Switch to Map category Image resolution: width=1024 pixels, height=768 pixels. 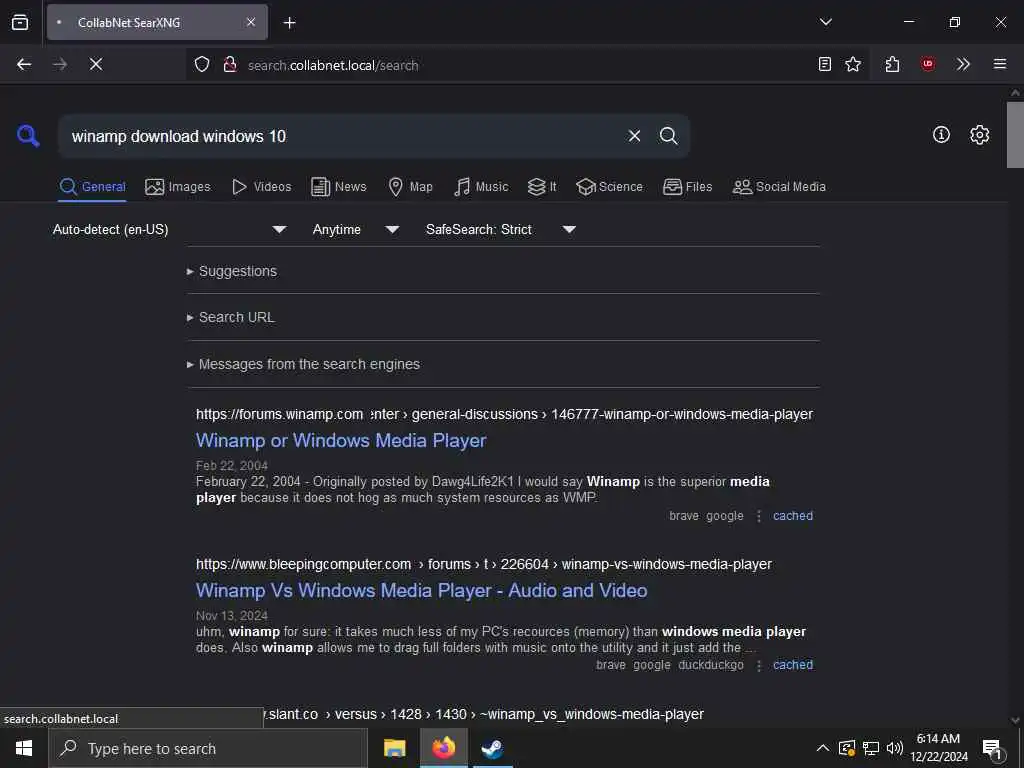click(x=410, y=187)
